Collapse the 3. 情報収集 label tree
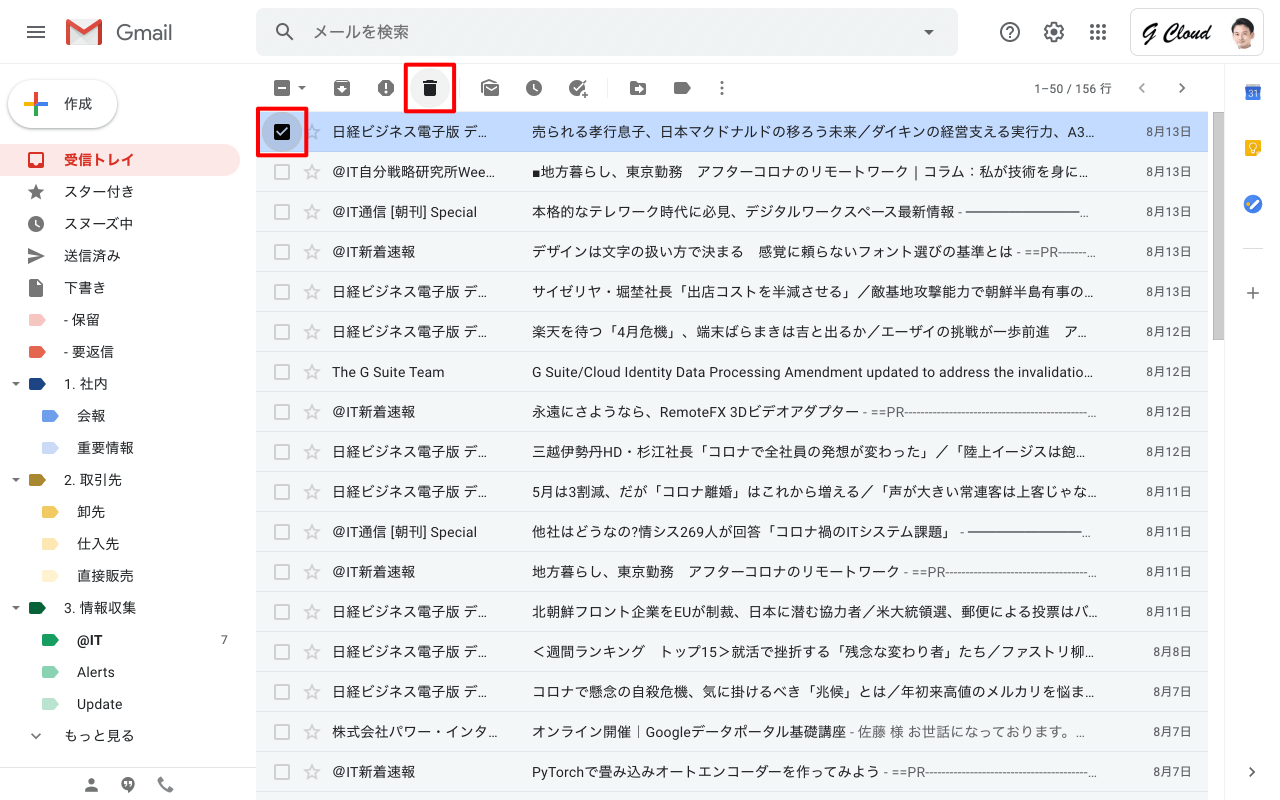Screen dimensions: 1280x800 tap(15, 608)
